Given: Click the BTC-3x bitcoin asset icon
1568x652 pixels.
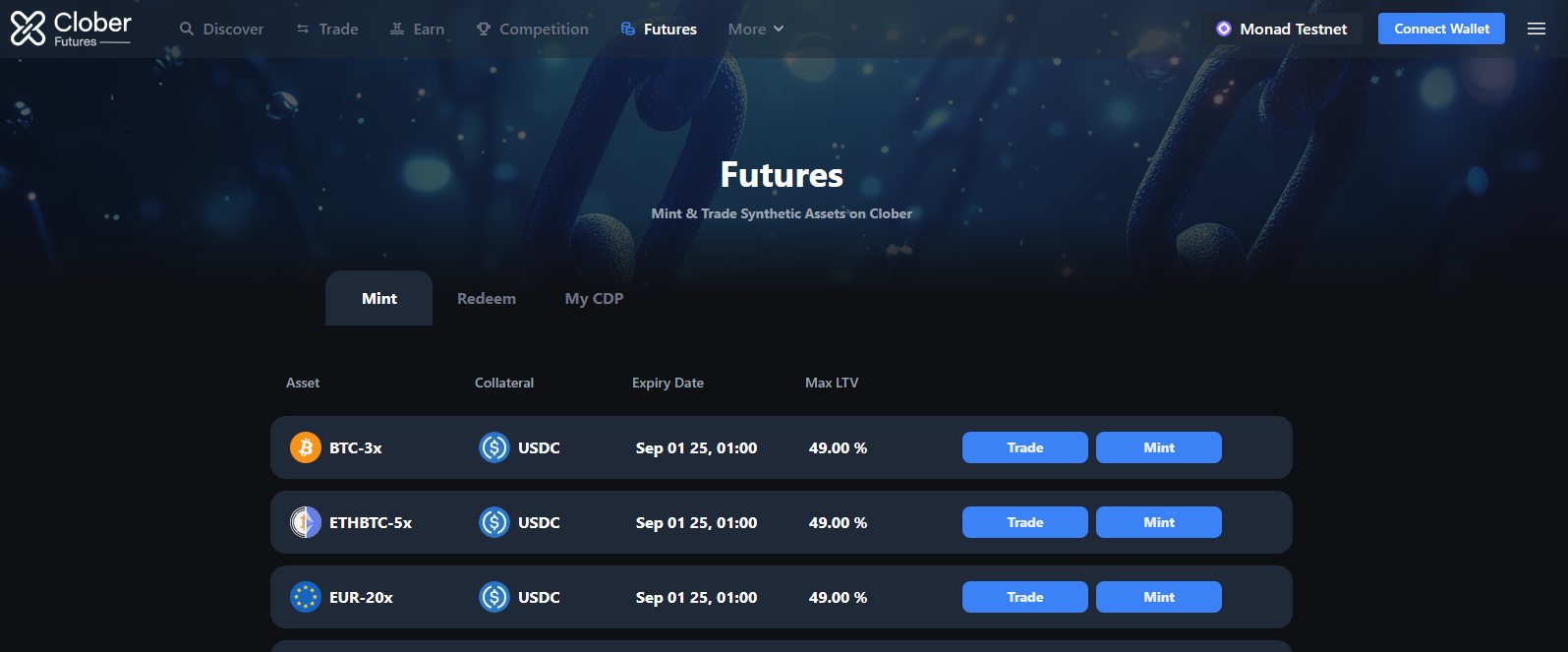Looking at the screenshot, I should (306, 447).
